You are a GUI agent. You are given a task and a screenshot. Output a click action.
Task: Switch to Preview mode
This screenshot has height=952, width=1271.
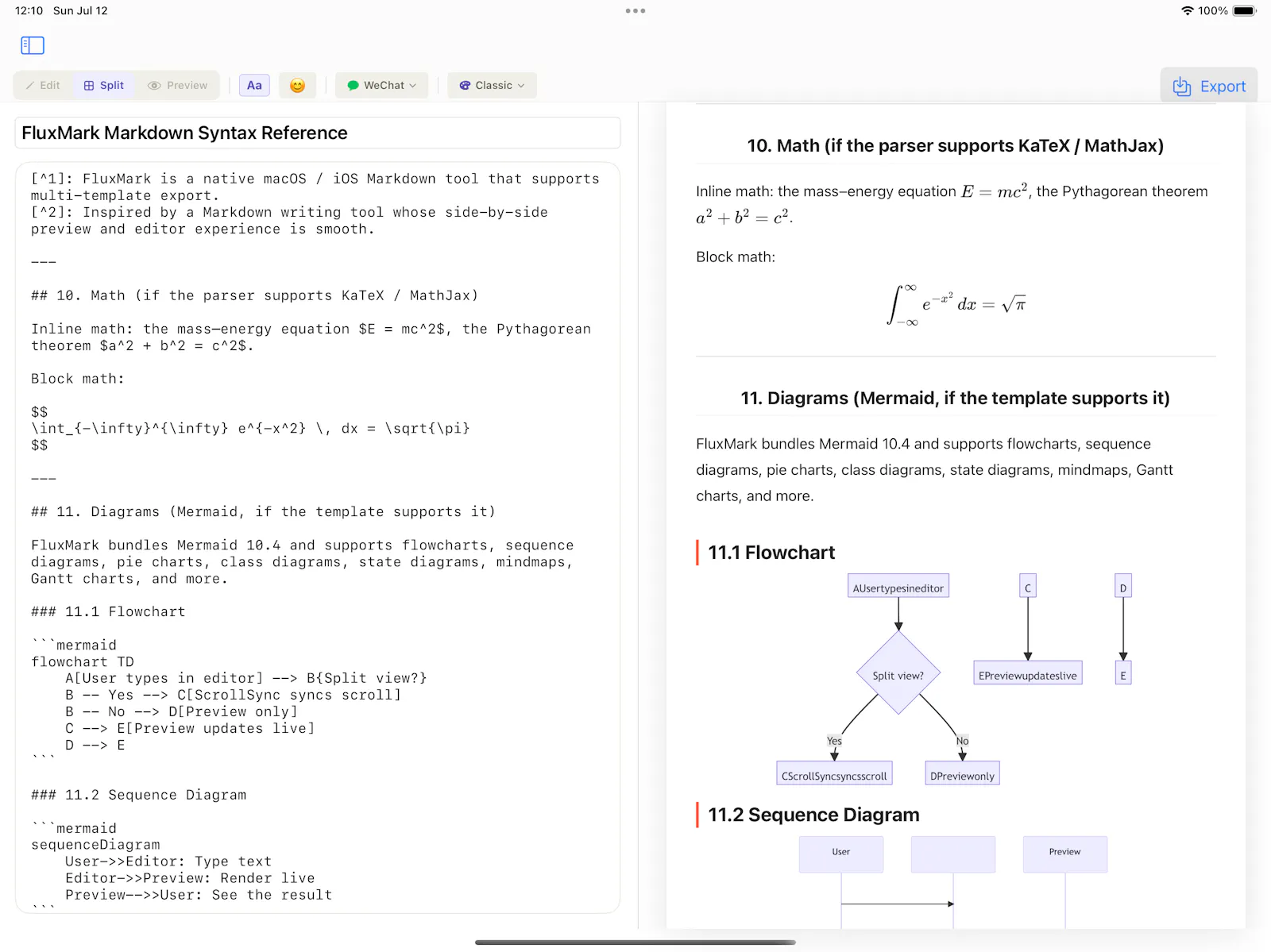pos(178,85)
